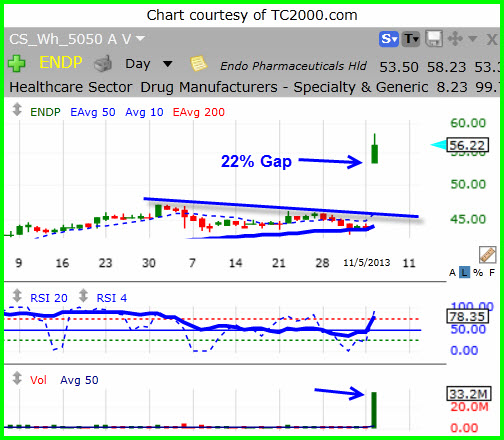The height and width of the screenshot is (440, 504).
Task: Edit the RSI 4 indicator label
Action: [x=112, y=298]
